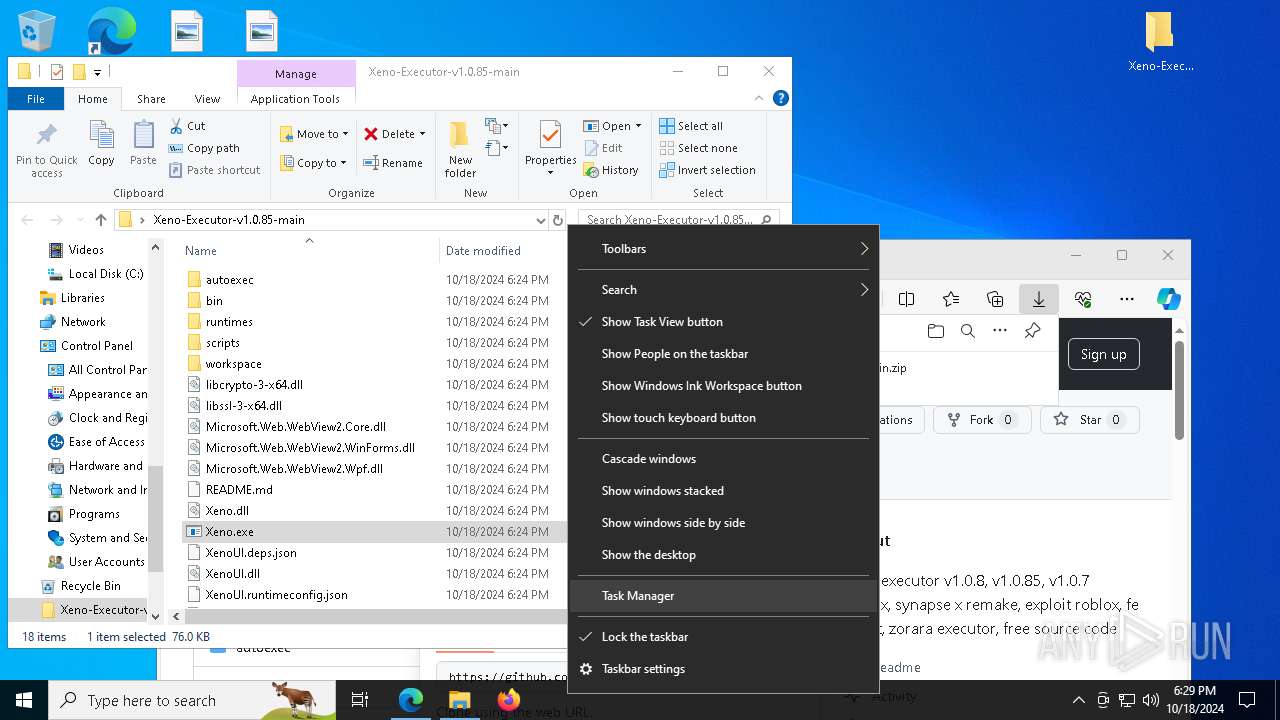Toggle Lock the taskbar option
Viewport: 1280px width, 720px height.
(x=724, y=637)
